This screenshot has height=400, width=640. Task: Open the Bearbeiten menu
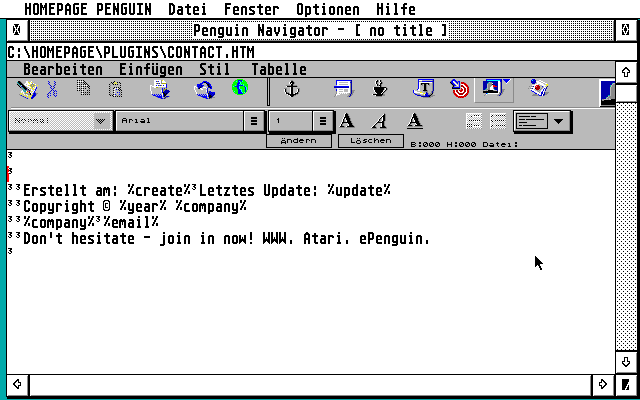(x=63, y=69)
